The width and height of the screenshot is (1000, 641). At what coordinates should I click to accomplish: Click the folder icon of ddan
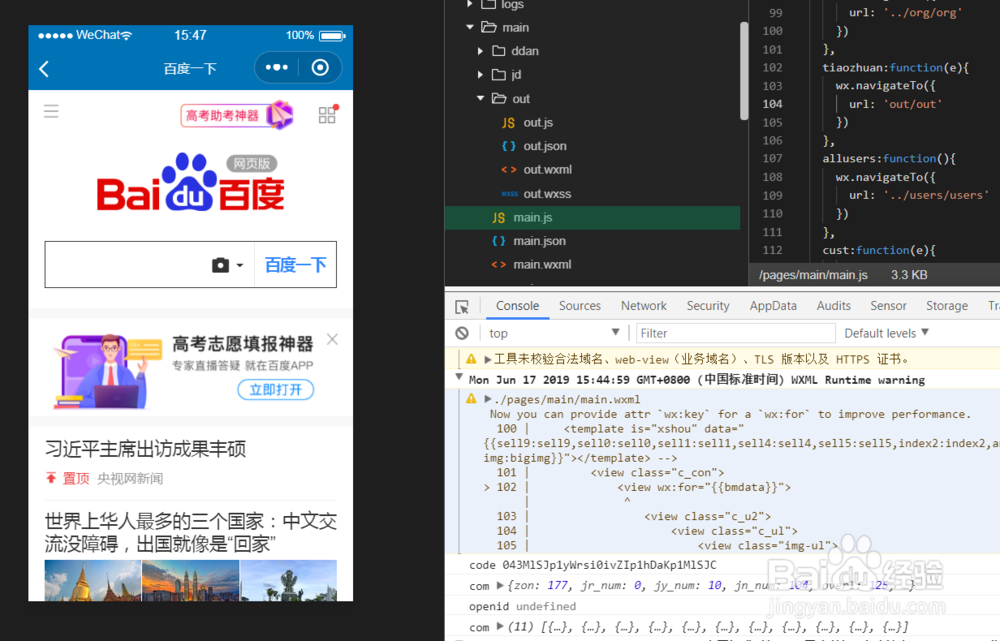coord(499,51)
